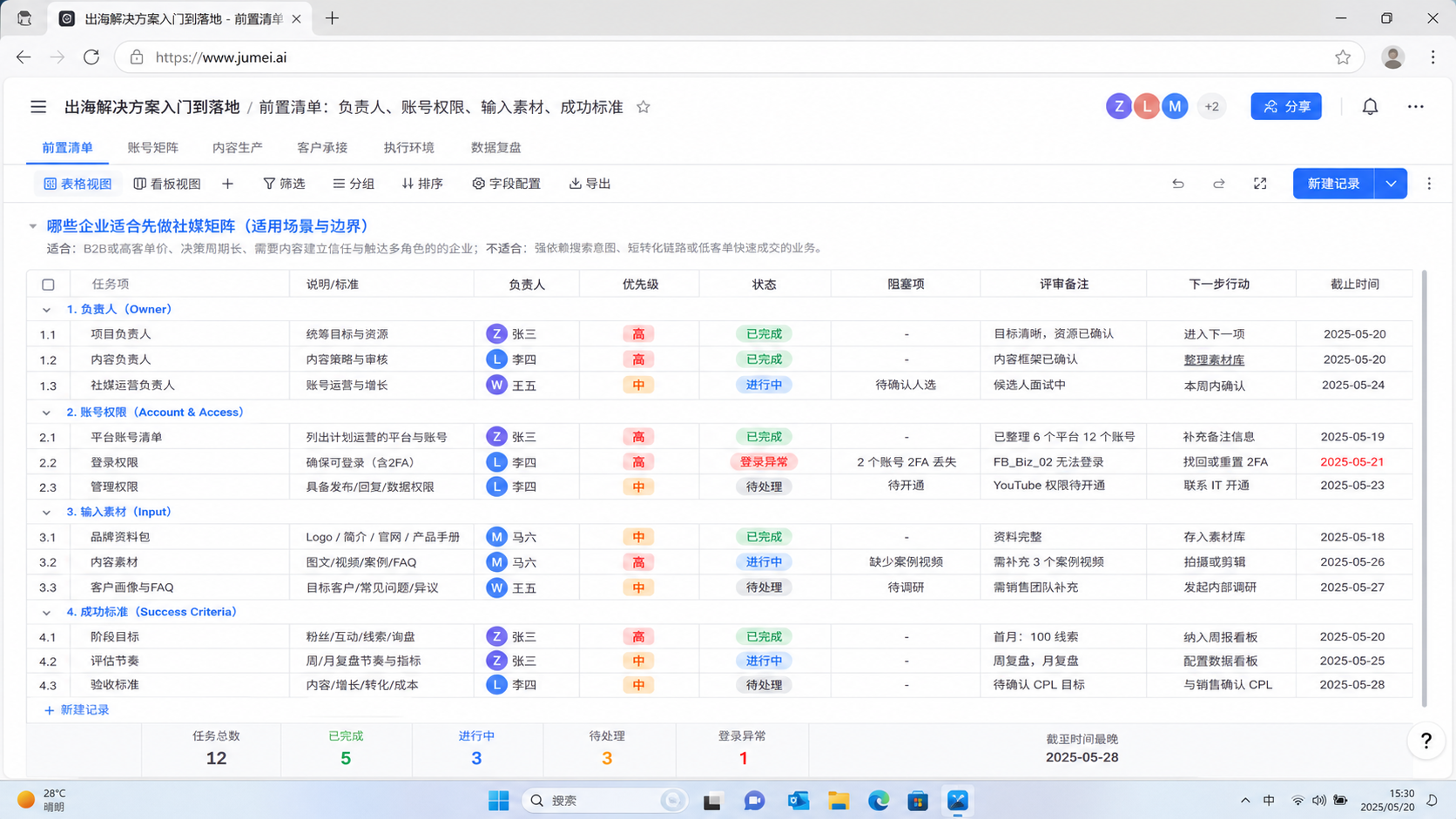Add a new view with the plus icon
This screenshot has width=1456, height=819.
[x=227, y=184]
